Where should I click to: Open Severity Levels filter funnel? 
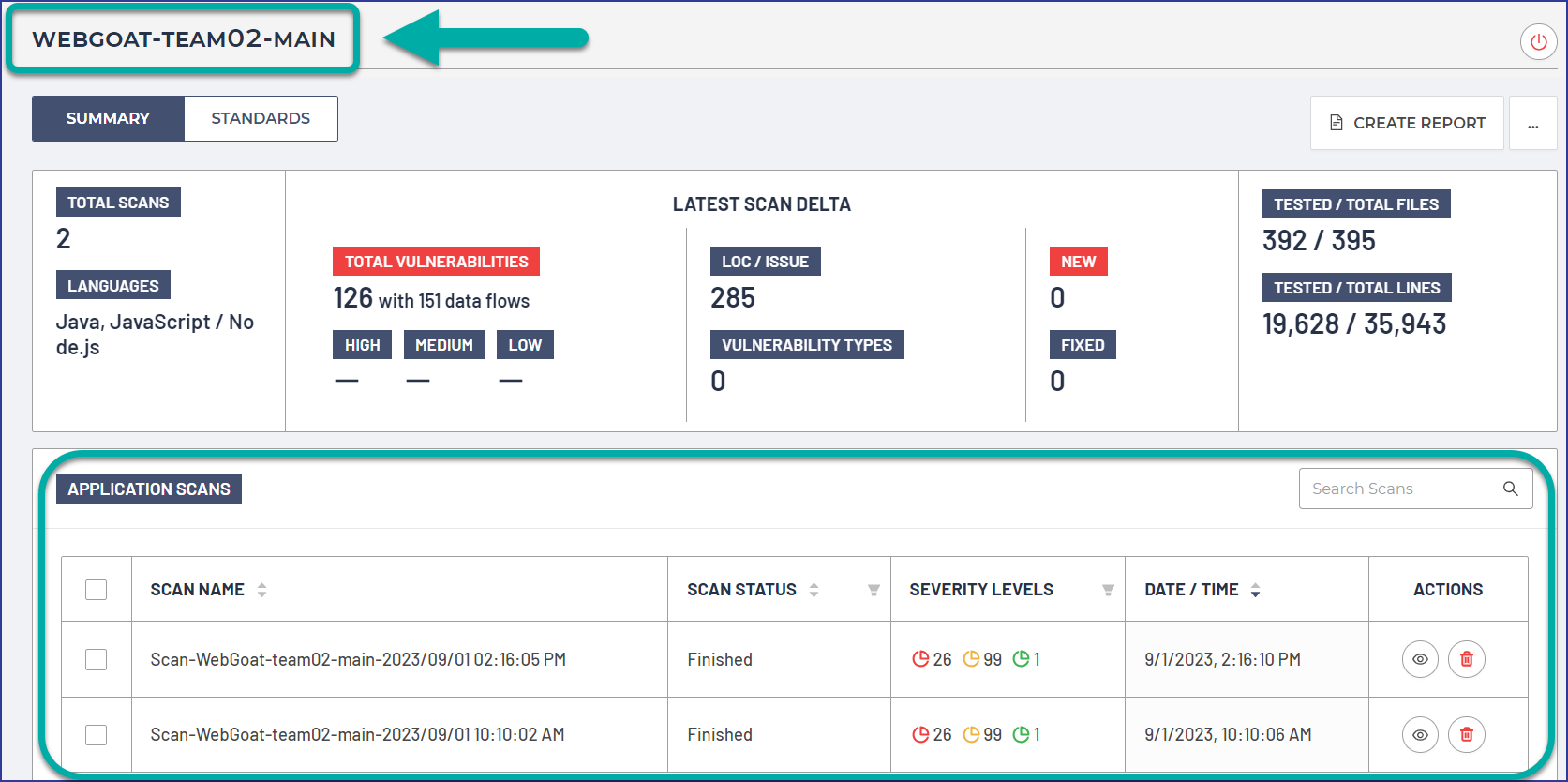pyautogui.click(x=1108, y=590)
